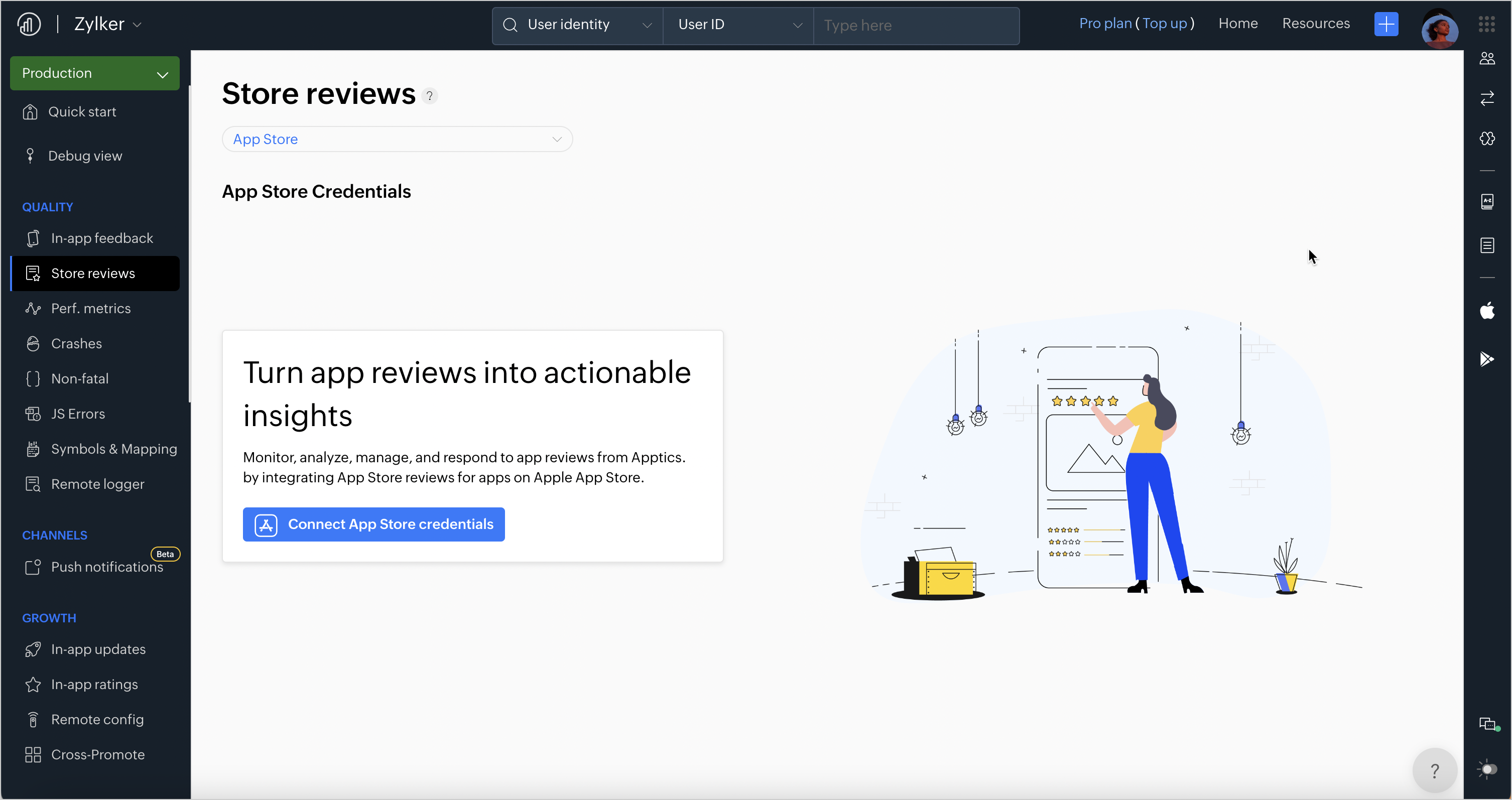Open the user profile avatar
Viewport: 1512px width, 800px height.
click(x=1439, y=29)
